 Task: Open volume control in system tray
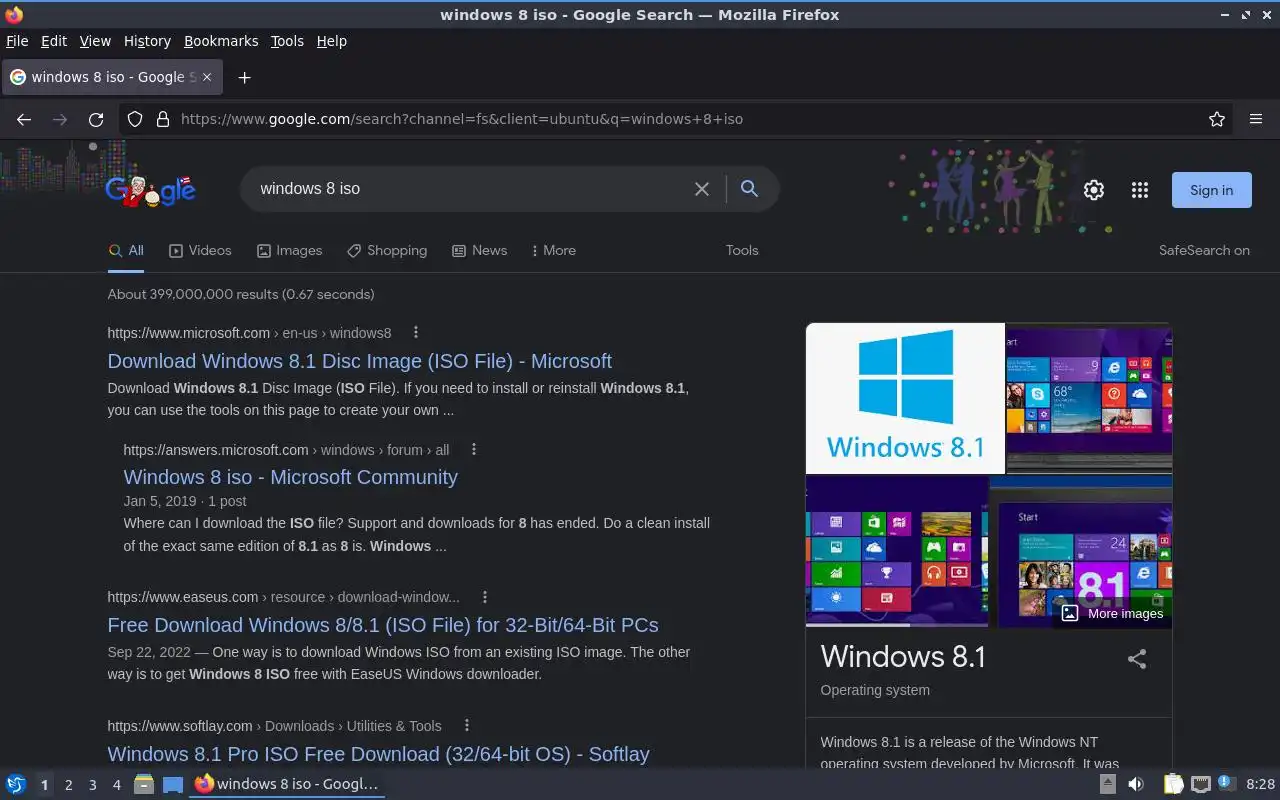click(1136, 785)
